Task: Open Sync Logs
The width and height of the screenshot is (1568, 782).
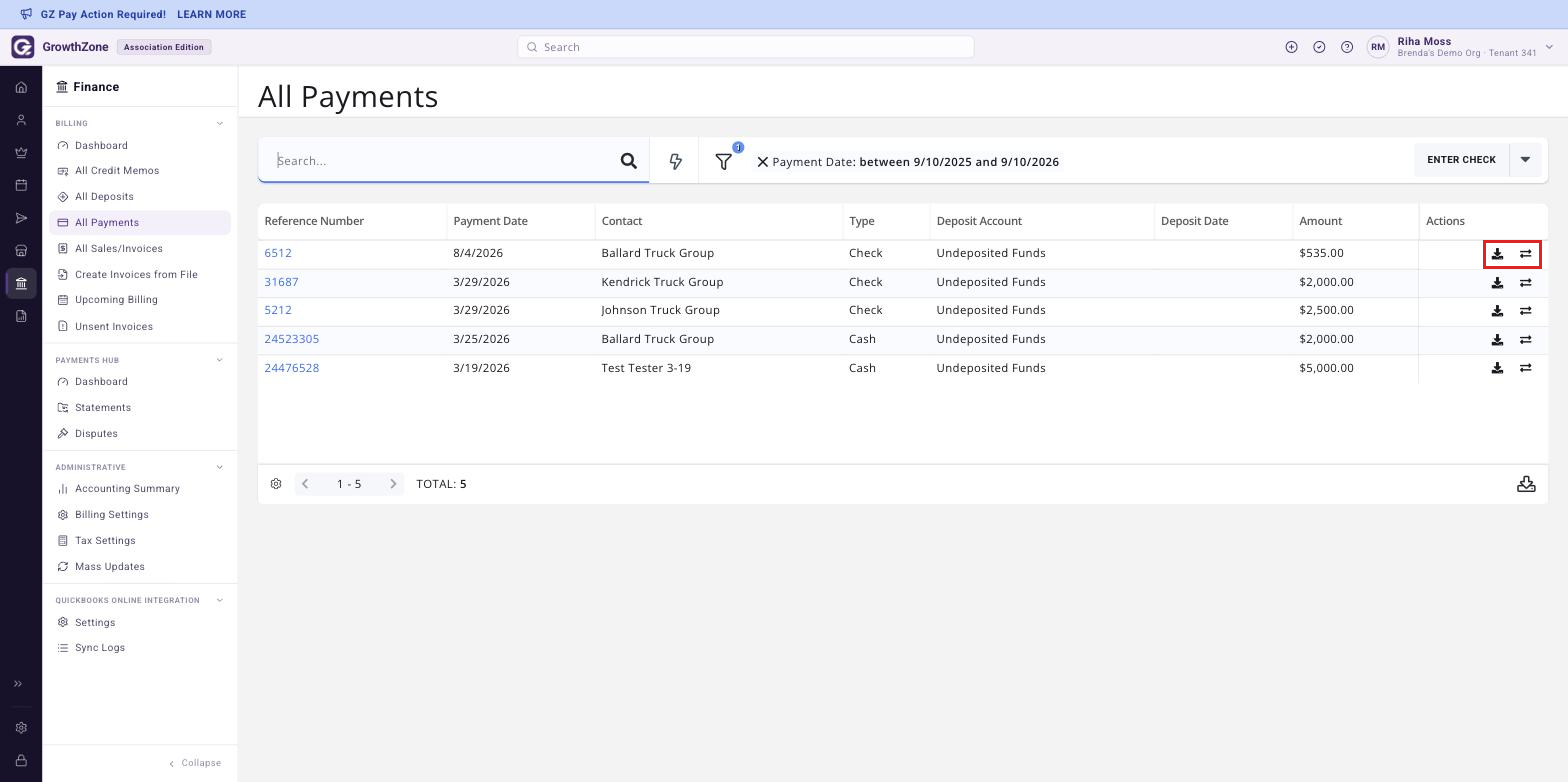Action: pyautogui.click(x=100, y=648)
